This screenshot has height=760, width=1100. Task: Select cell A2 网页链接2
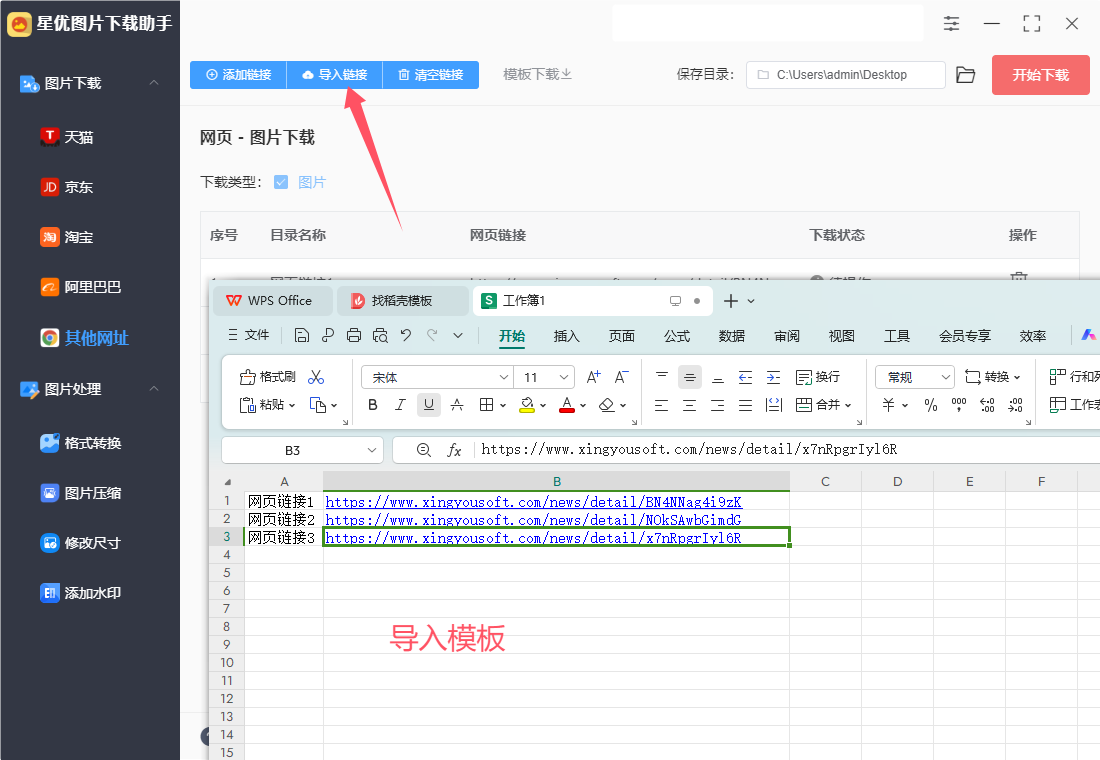coord(283,519)
